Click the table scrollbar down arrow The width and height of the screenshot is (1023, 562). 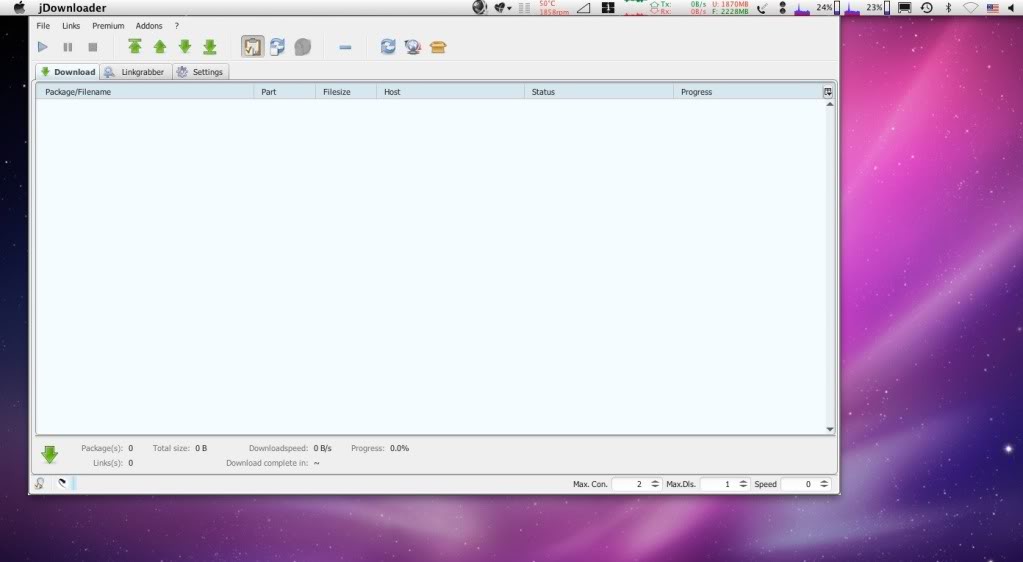(830, 429)
